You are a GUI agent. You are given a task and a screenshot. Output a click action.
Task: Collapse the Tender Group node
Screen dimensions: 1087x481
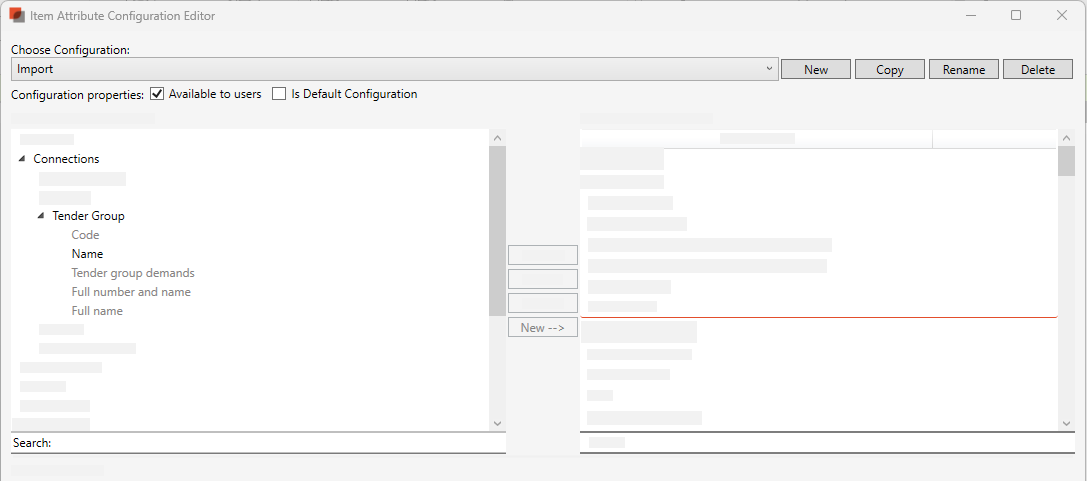point(42,216)
